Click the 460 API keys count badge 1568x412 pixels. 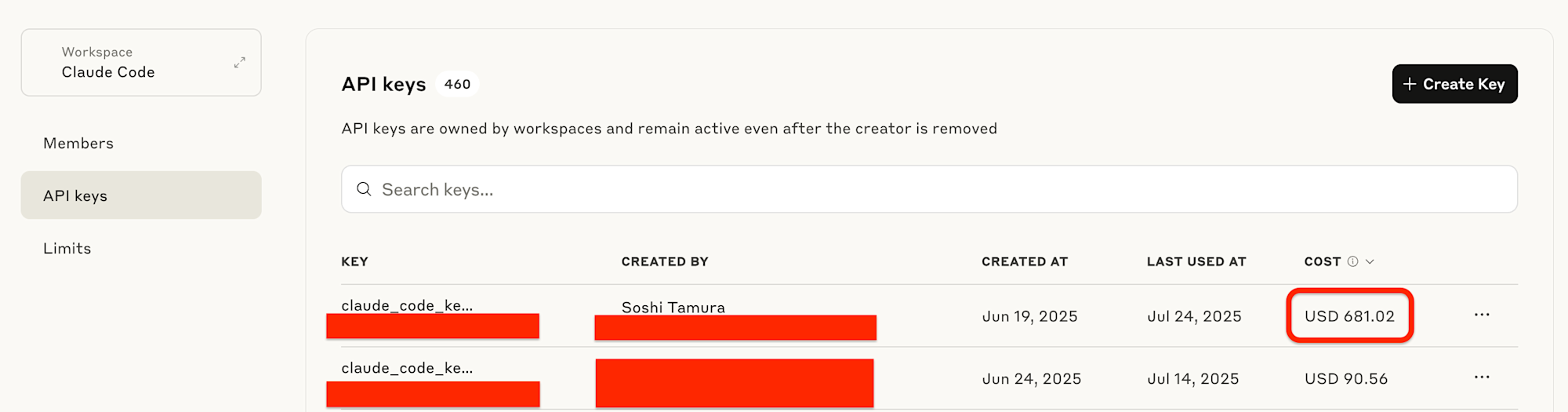pyautogui.click(x=457, y=84)
